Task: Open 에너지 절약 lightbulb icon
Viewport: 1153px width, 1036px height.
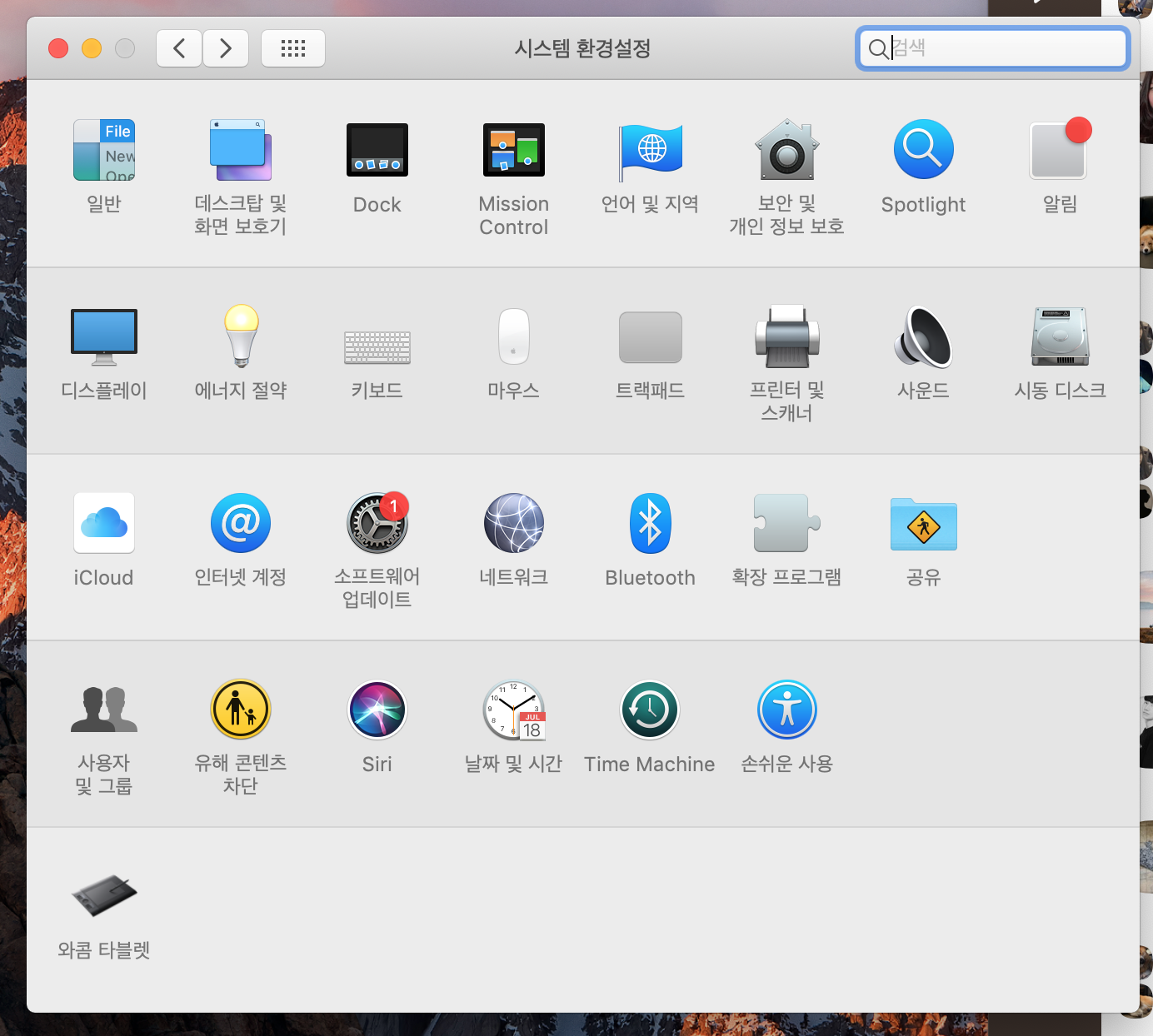Action: 241,336
